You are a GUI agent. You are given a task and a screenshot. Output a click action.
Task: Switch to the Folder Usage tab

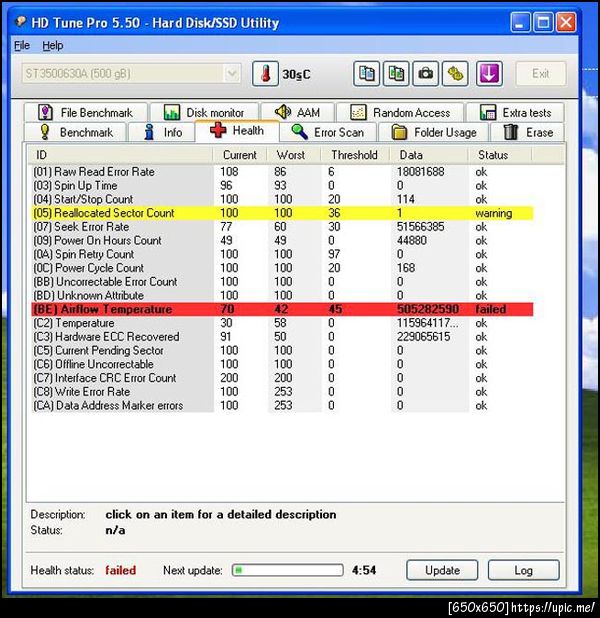(434, 132)
